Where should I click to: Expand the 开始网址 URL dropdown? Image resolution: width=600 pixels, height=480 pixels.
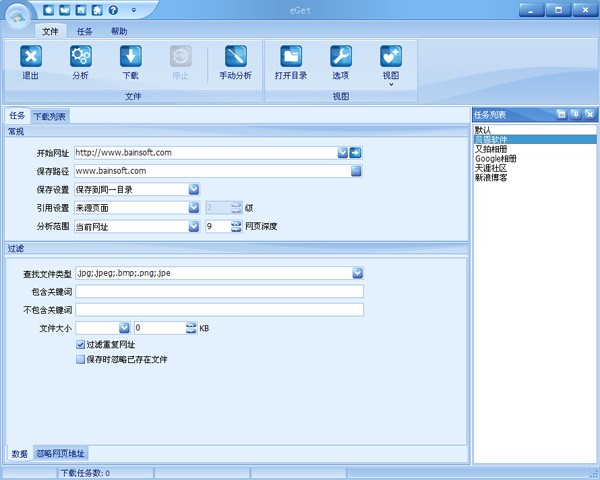pos(343,153)
